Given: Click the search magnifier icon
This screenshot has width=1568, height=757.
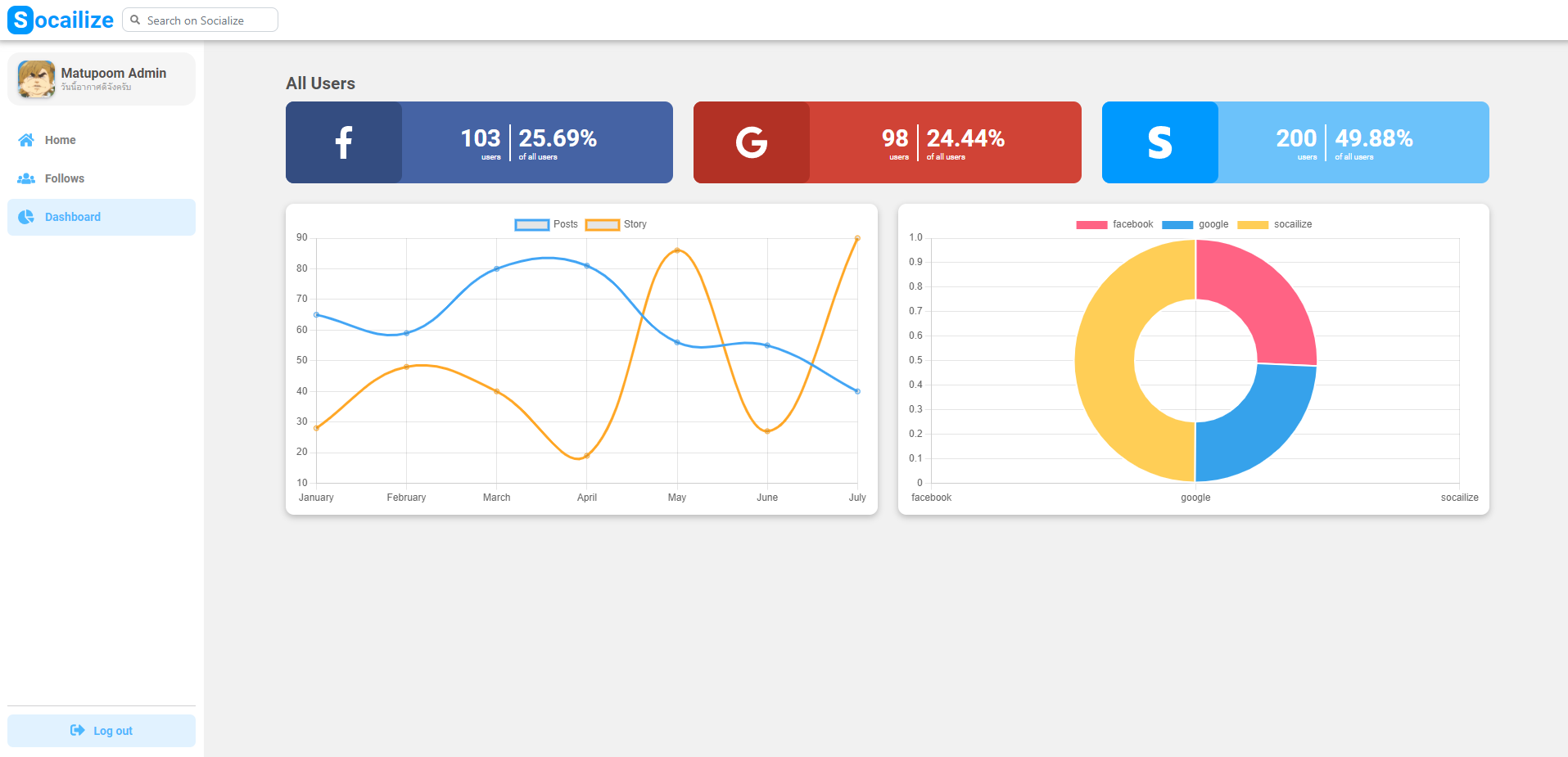Looking at the screenshot, I should (x=135, y=20).
